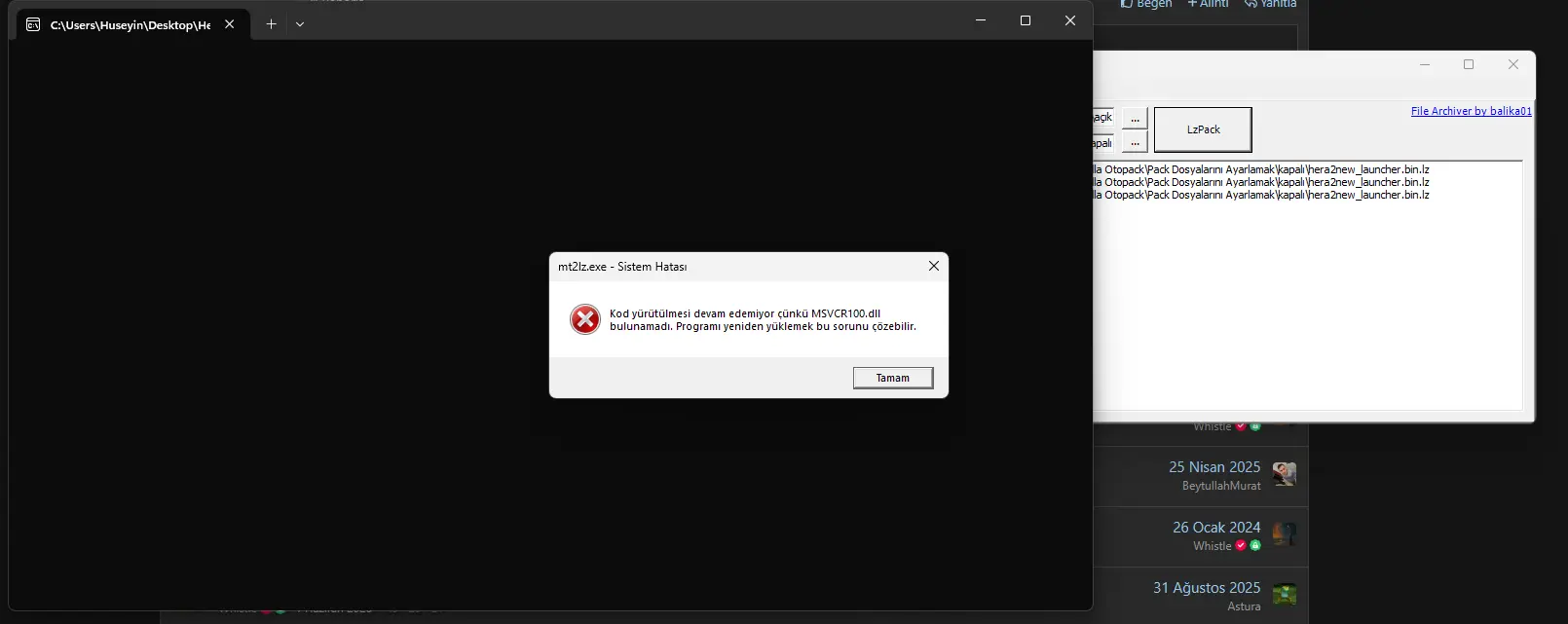Open a new terminal tab
Viewport: 1568px width, 624px height.
click(x=271, y=24)
